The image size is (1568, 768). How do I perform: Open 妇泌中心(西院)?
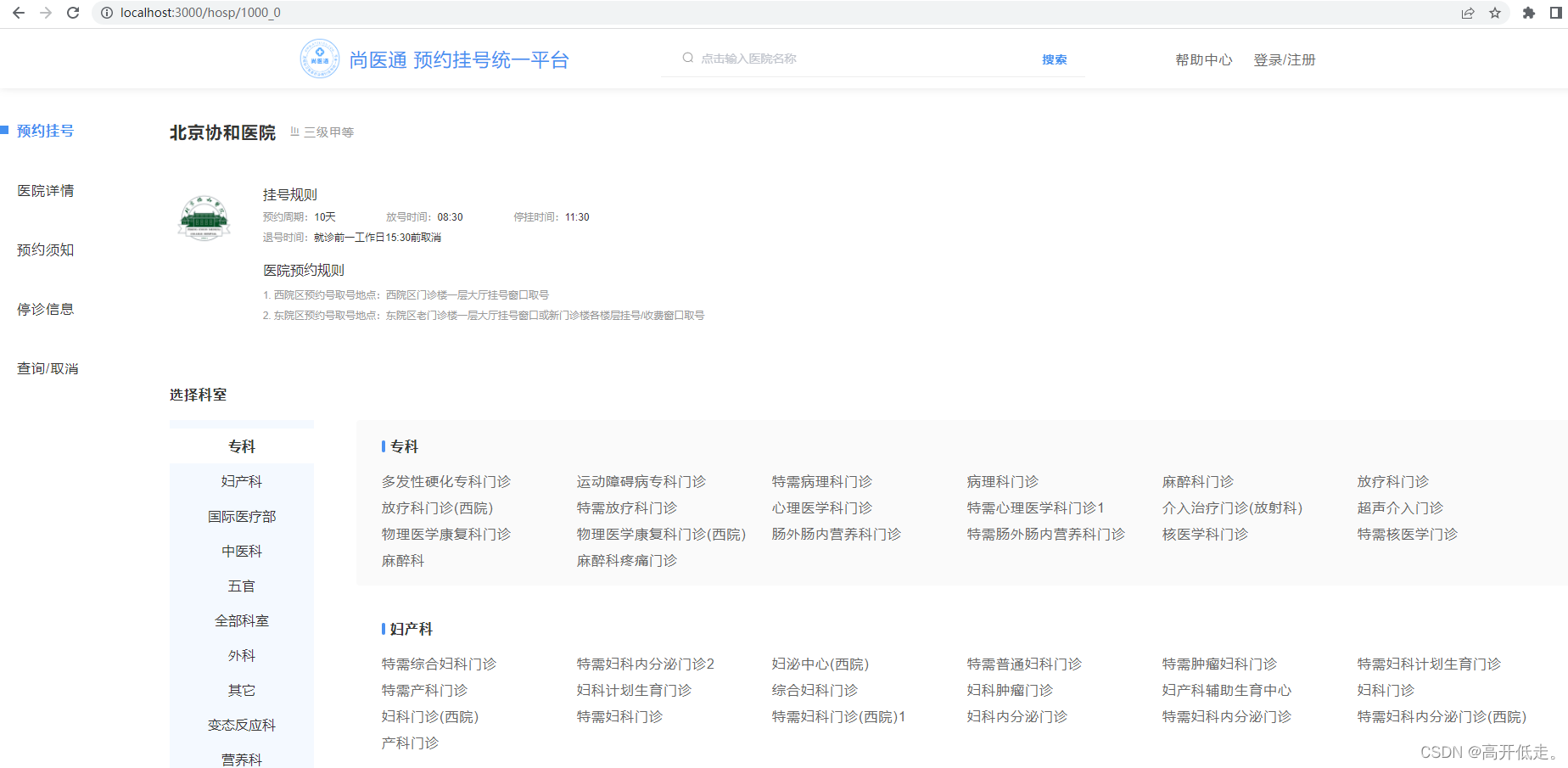click(820, 664)
